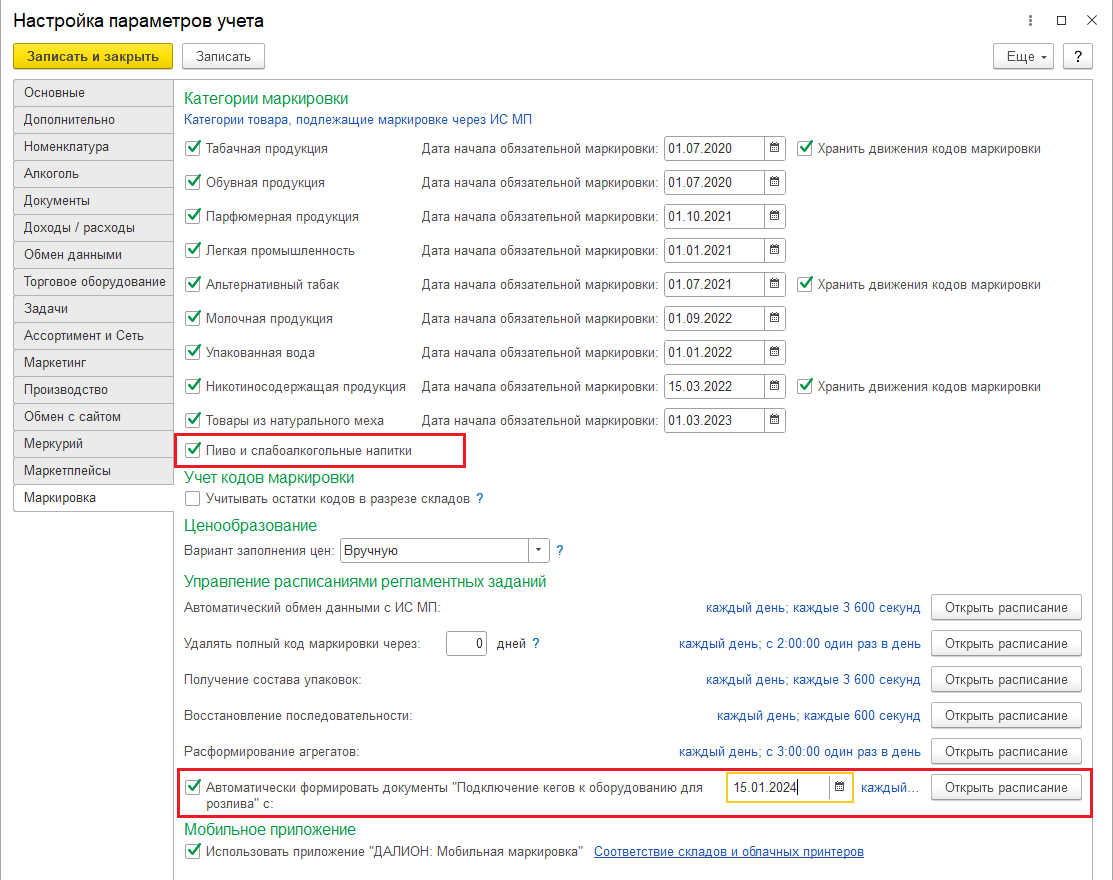Select Доходы / расходы tab

[x=93, y=228]
